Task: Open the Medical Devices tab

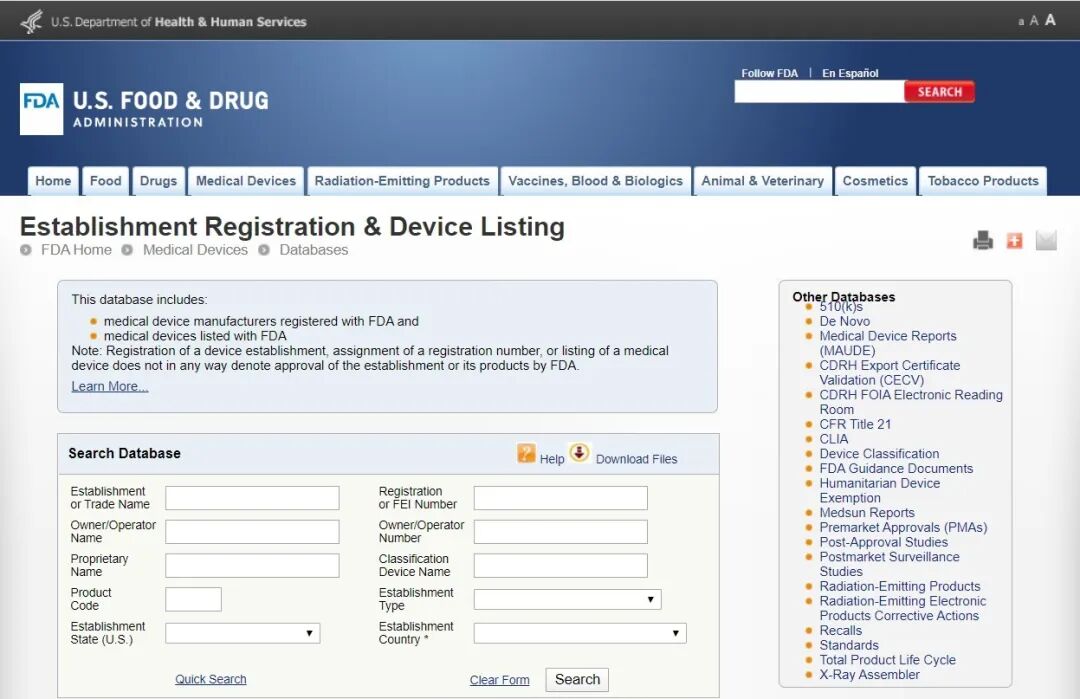Action: pos(246,181)
